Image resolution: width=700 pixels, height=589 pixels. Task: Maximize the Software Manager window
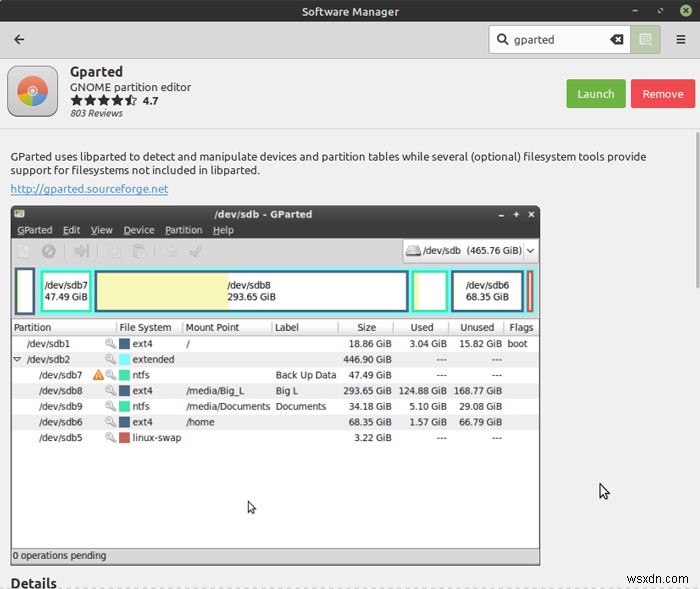click(x=660, y=11)
